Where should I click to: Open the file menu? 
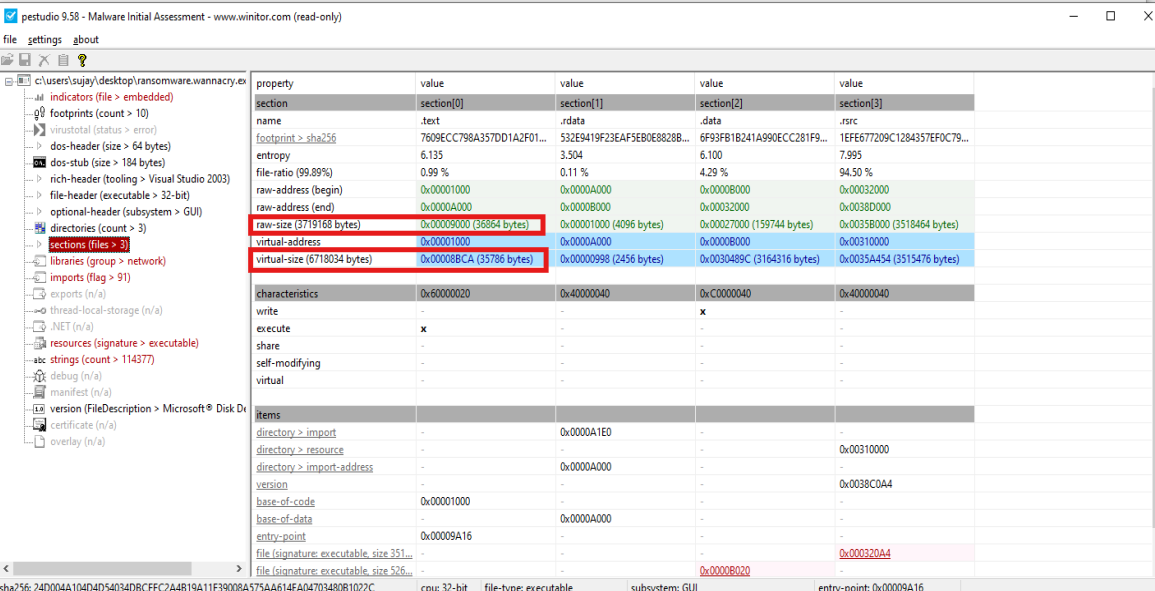point(10,40)
